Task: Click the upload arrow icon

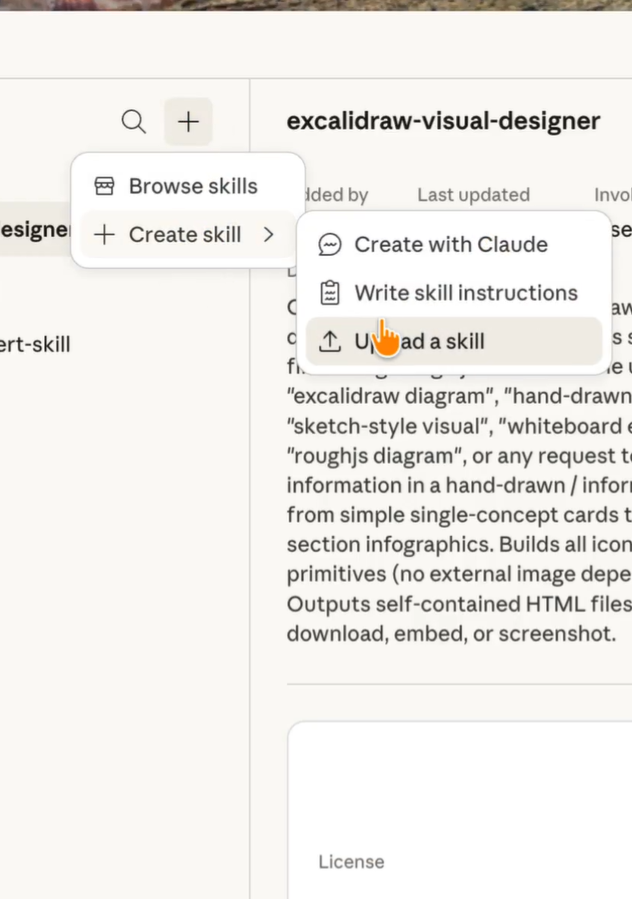Action: (330, 341)
